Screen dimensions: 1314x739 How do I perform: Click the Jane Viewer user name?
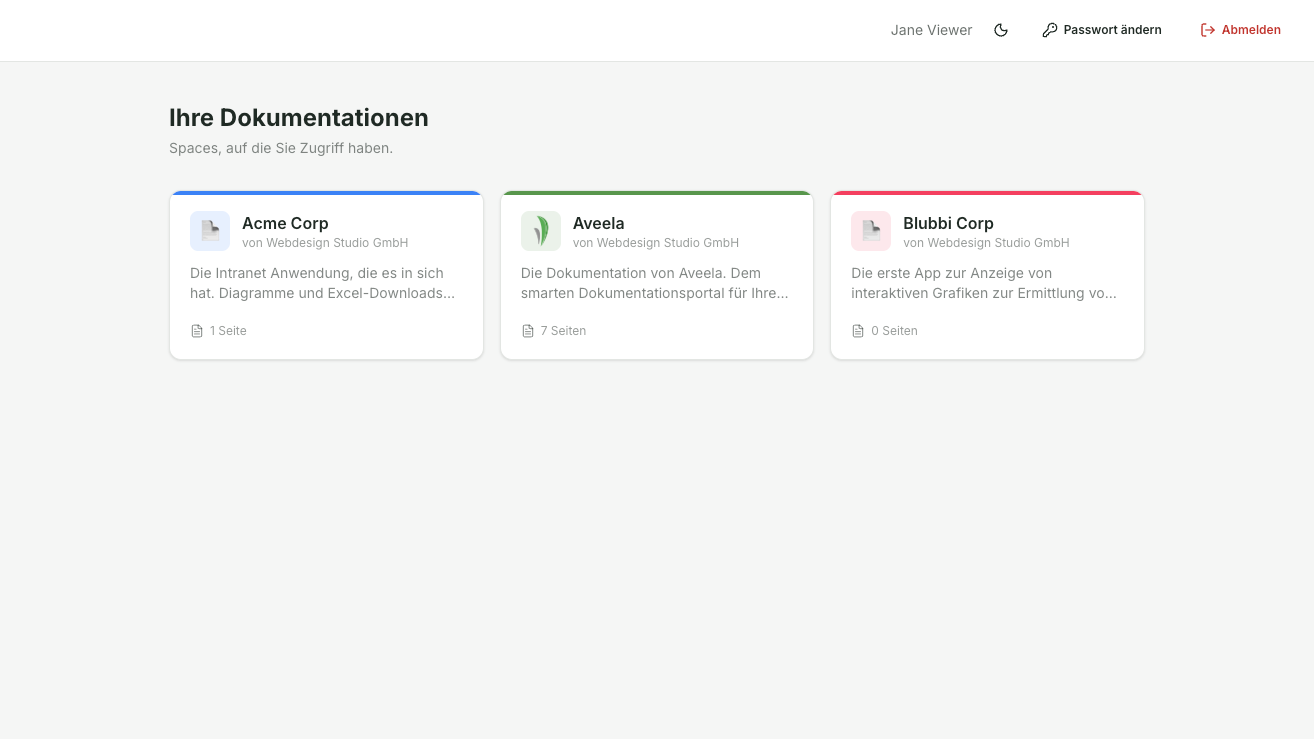point(931,30)
